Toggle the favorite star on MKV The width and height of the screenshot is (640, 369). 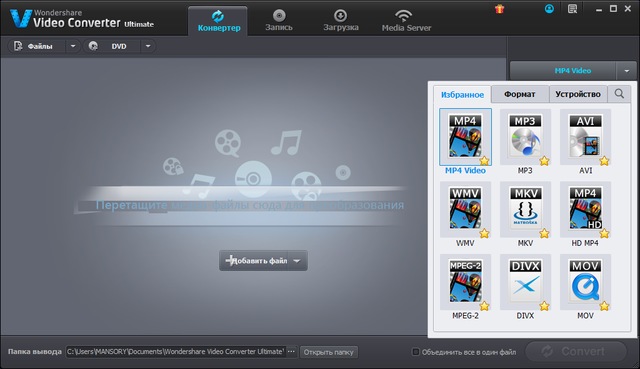coord(544,233)
